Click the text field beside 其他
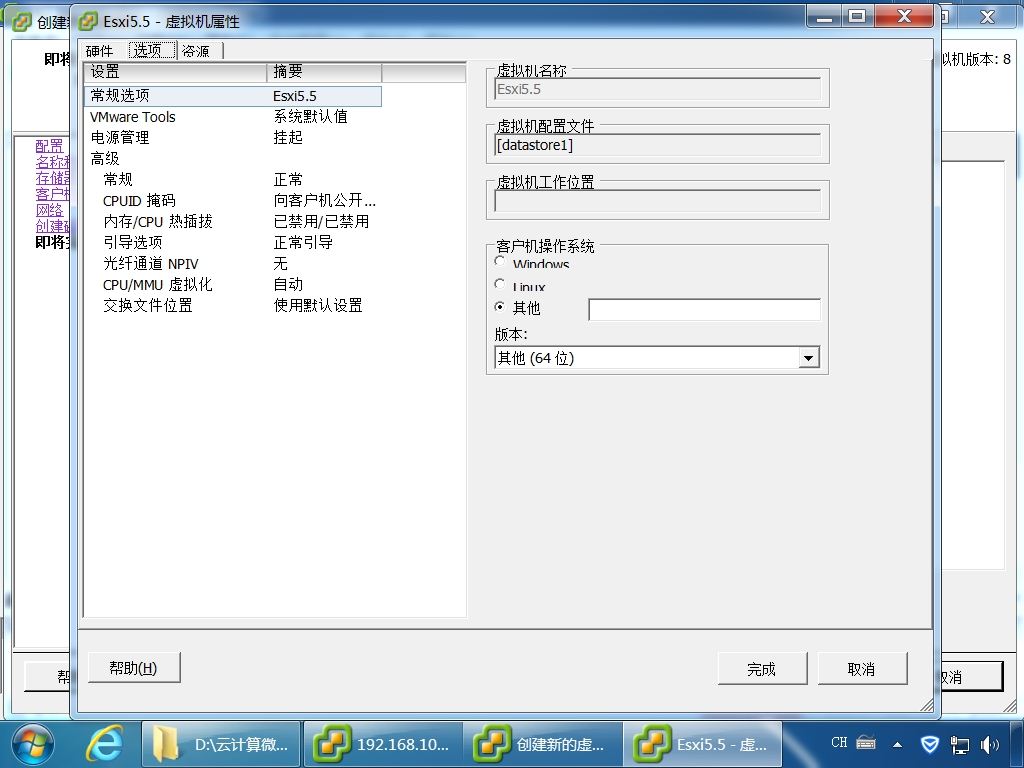 click(705, 310)
